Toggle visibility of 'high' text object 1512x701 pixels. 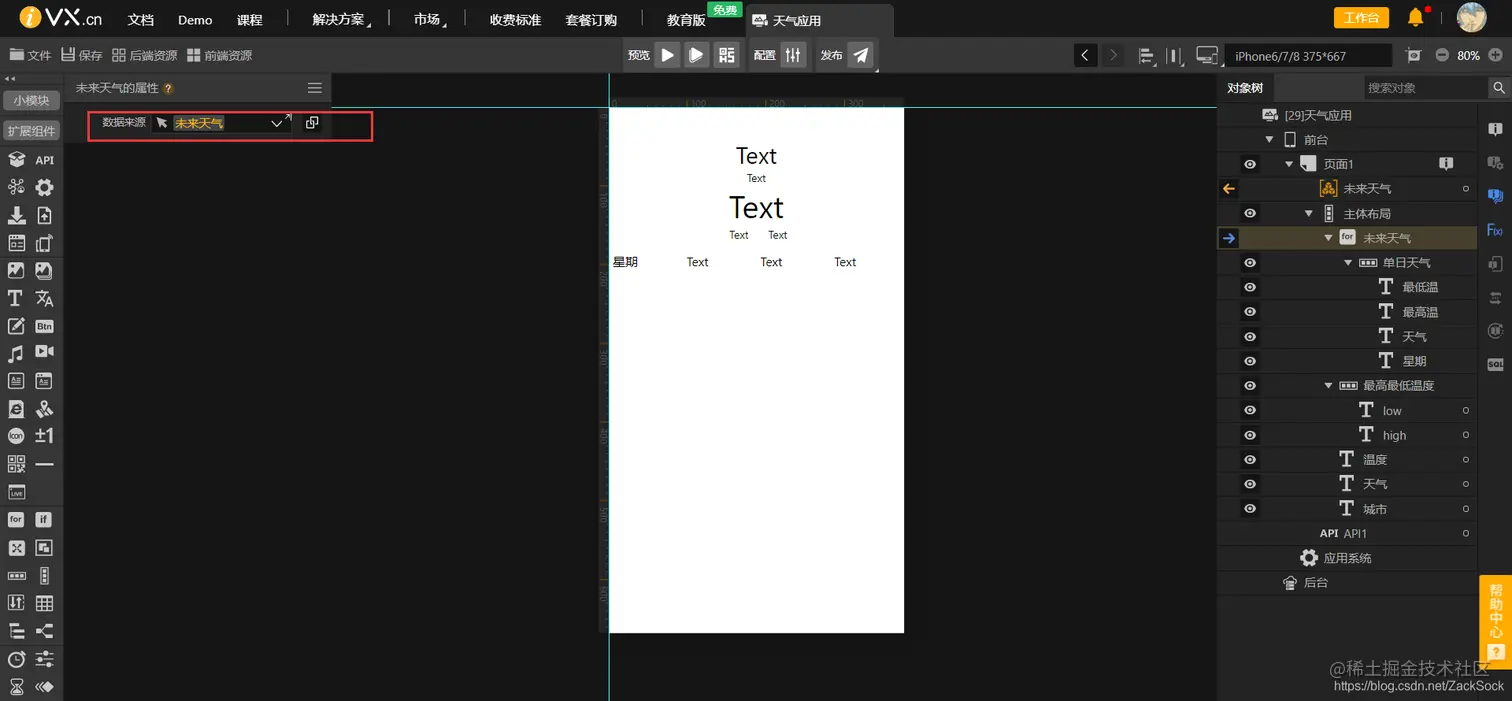click(x=1250, y=435)
